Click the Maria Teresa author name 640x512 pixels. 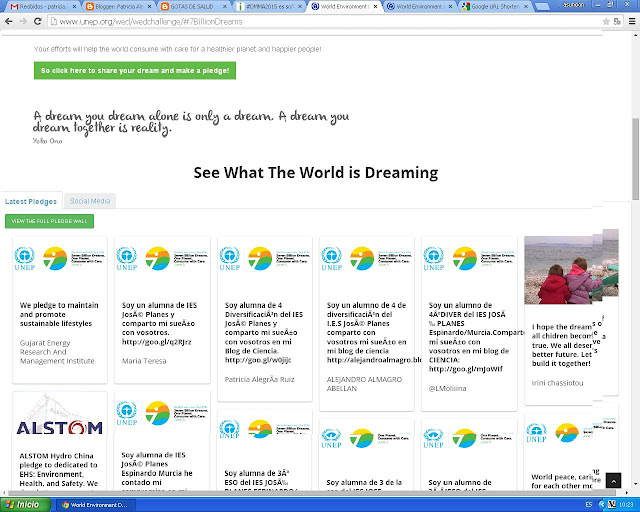(144, 361)
